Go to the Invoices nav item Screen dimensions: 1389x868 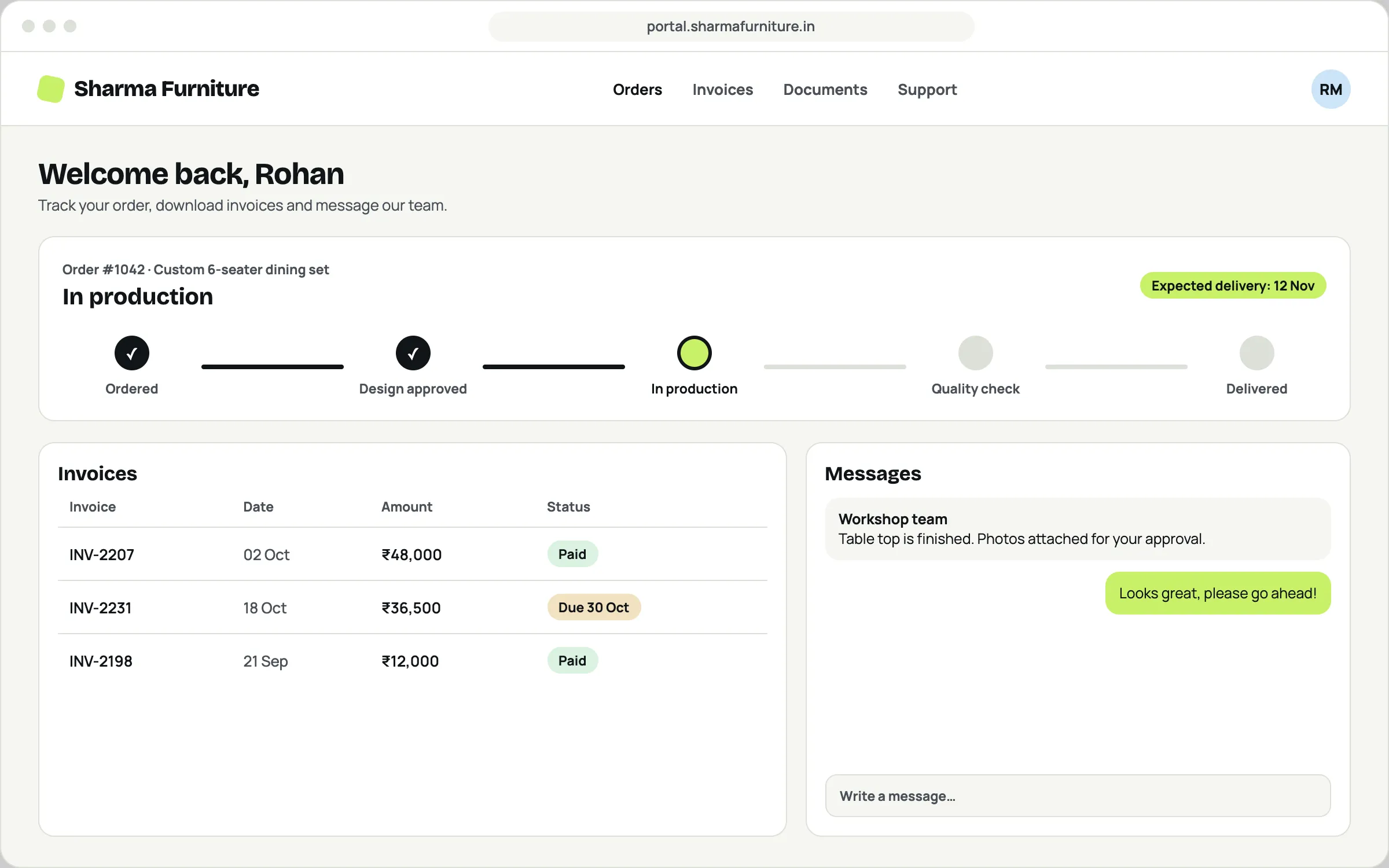[723, 90]
